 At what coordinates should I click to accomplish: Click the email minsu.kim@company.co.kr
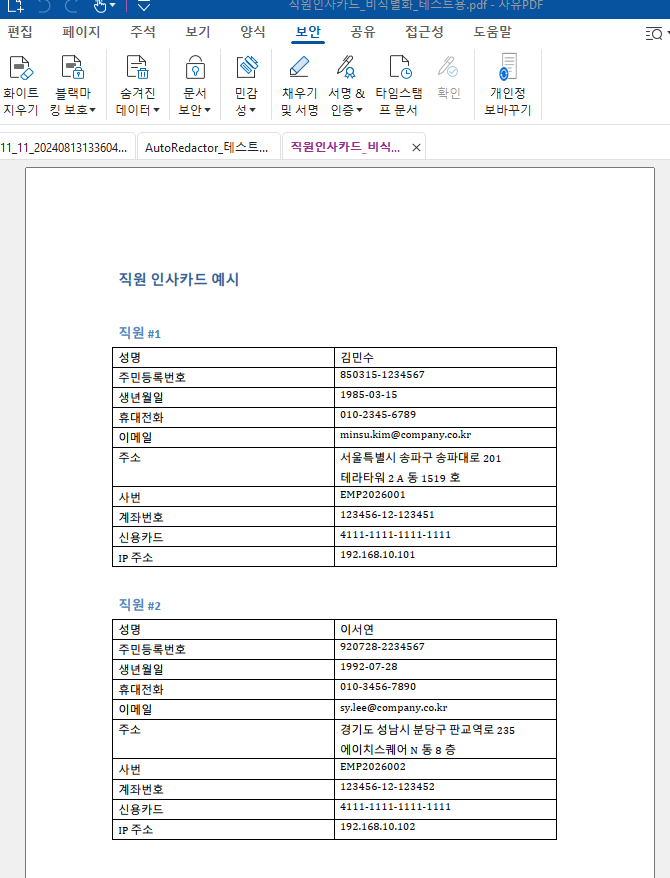click(405, 435)
